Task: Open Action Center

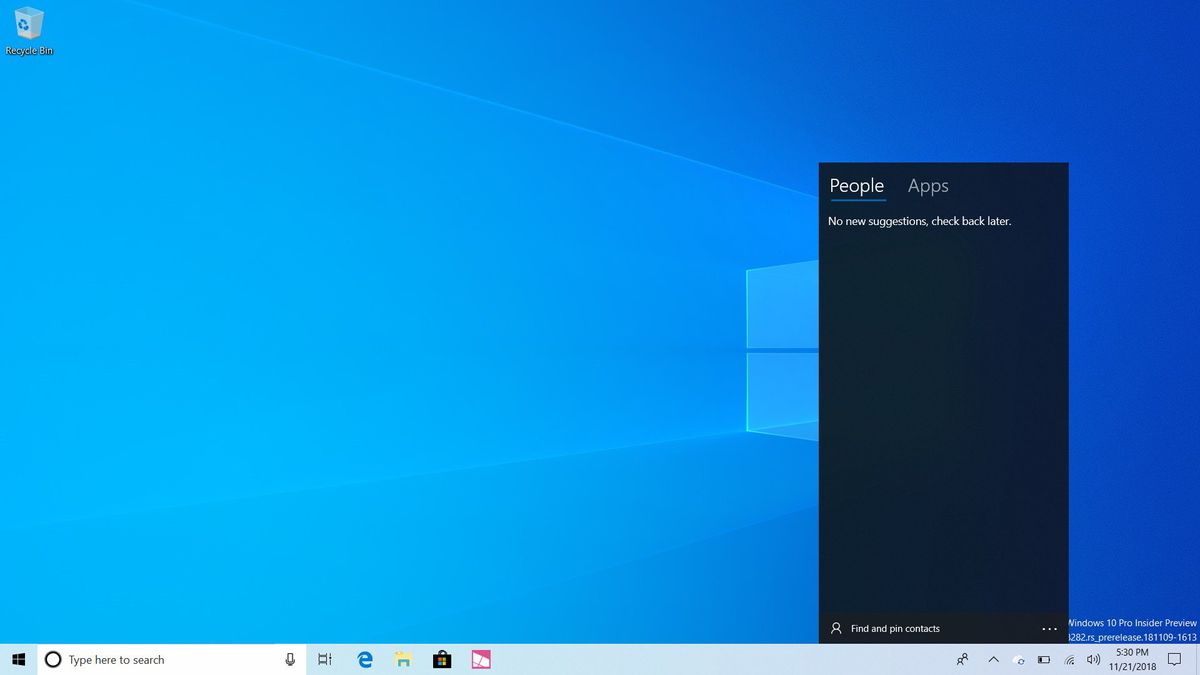Action: coord(1174,659)
